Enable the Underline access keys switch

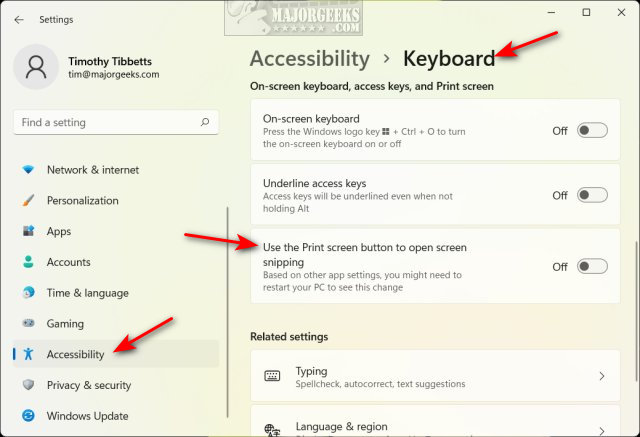592,196
